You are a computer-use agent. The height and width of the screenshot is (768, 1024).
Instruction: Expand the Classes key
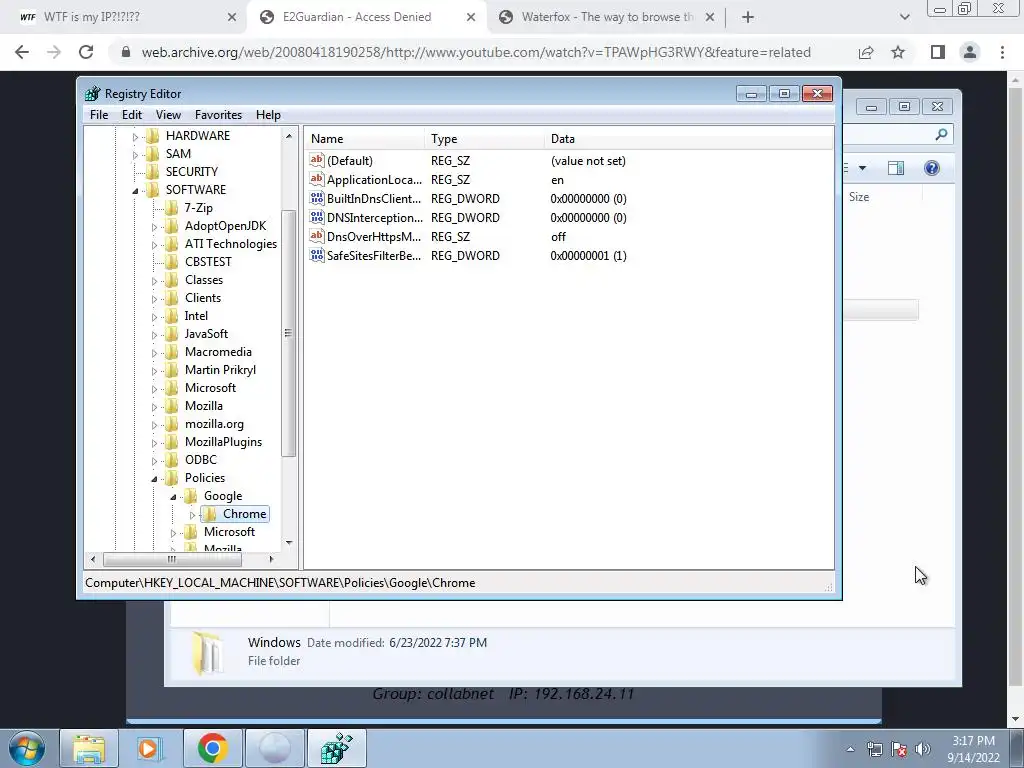pyautogui.click(x=154, y=281)
